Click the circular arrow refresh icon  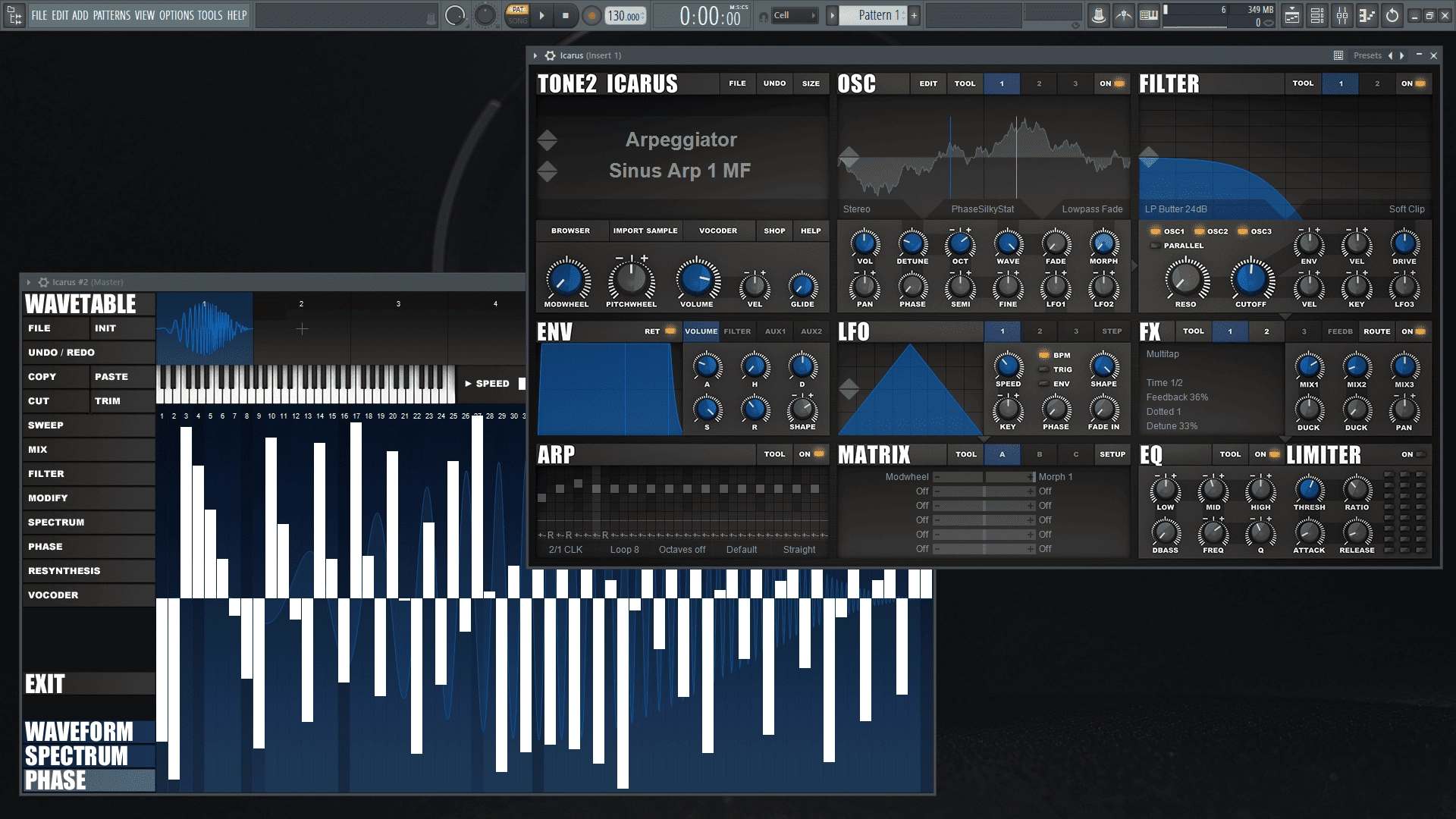[1392, 15]
